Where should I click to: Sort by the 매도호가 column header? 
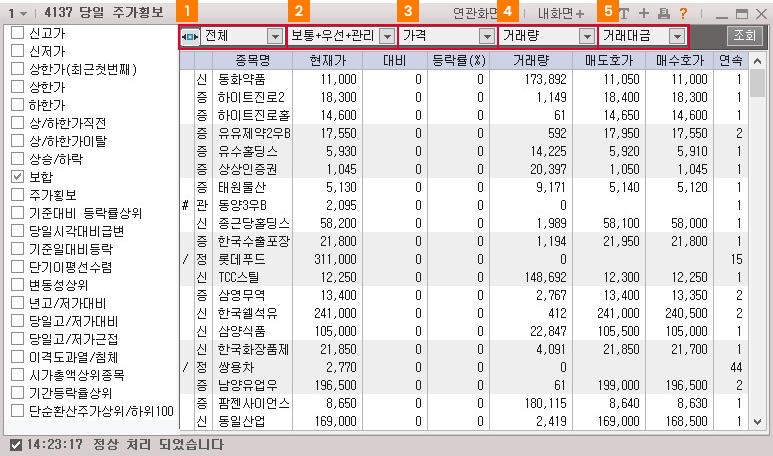point(609,60)
